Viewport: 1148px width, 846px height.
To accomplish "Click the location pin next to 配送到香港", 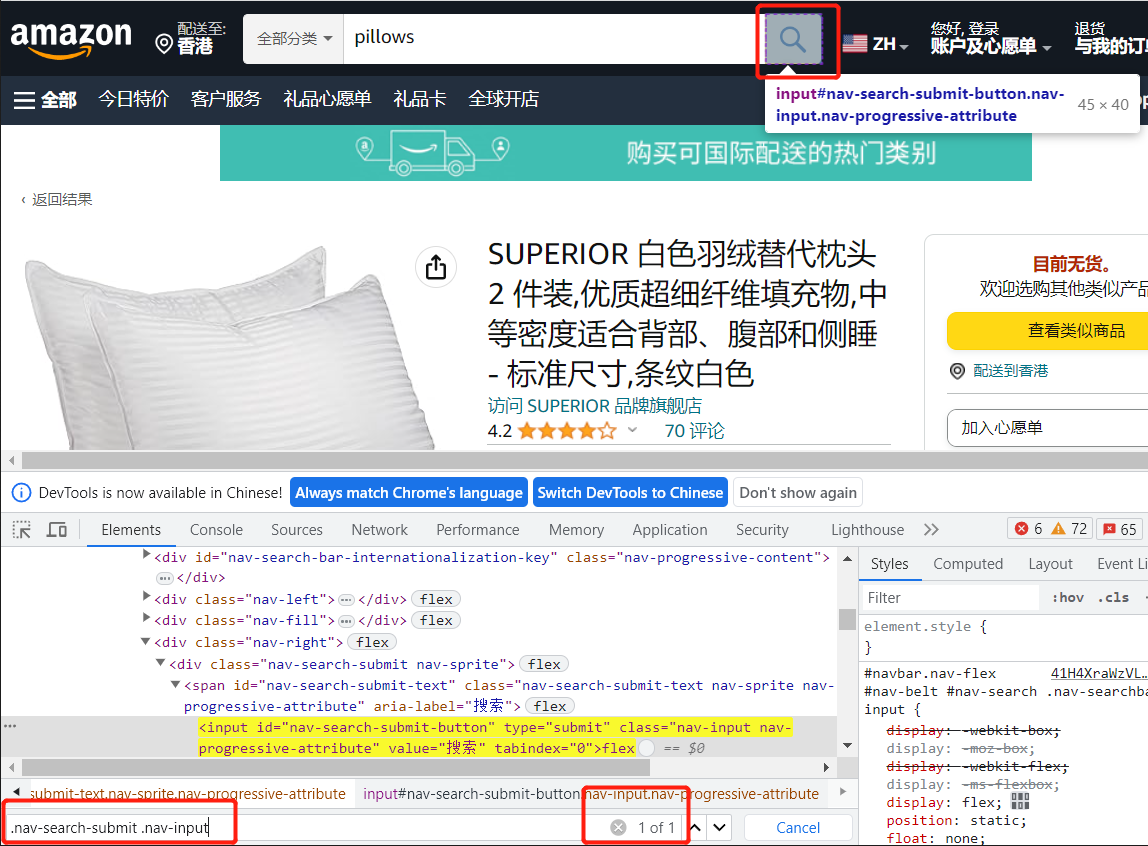I will point(957,371).
